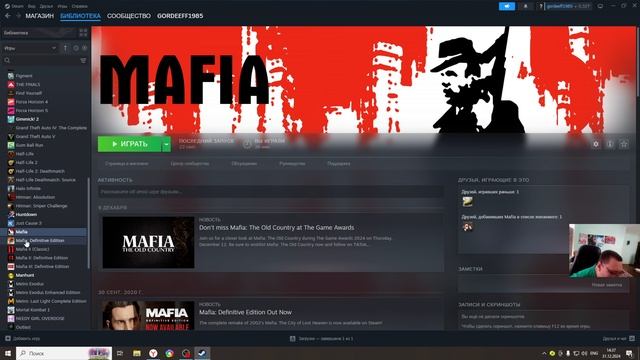Switch library to grid collections view
The width and height of the screenshot is (640, 360).
[x=83, y=33]
